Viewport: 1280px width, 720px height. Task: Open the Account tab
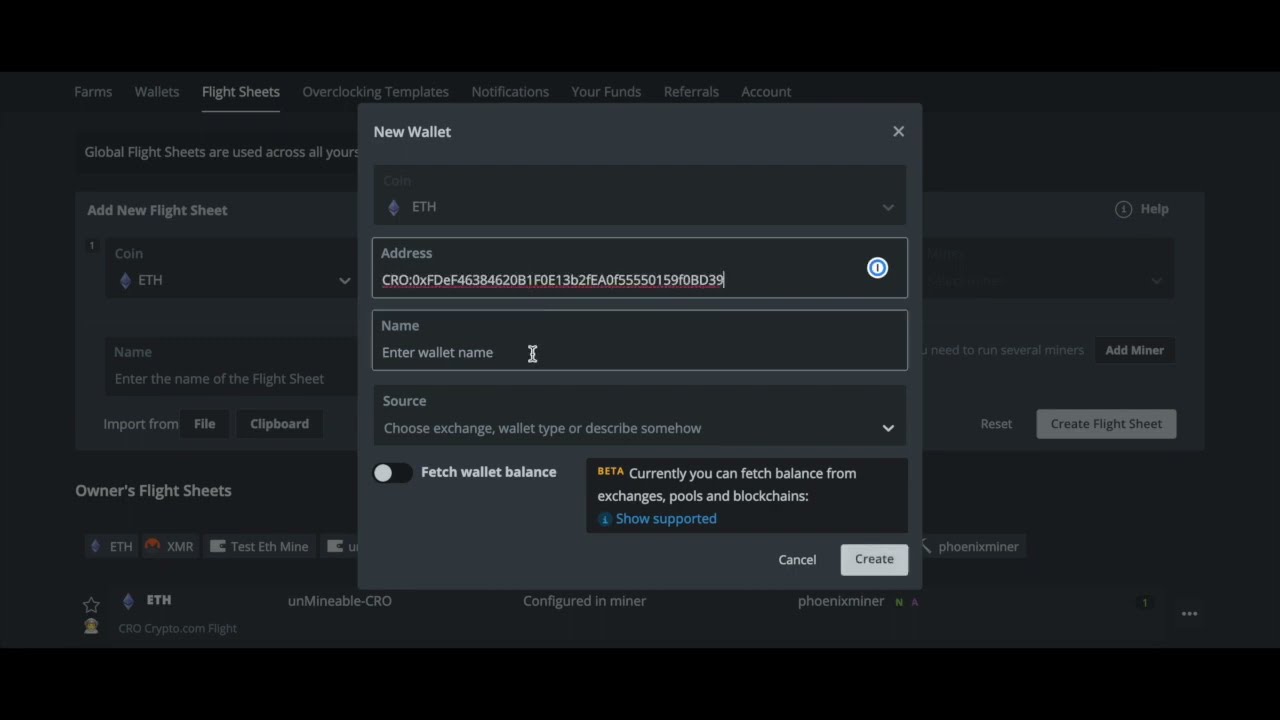766,91
